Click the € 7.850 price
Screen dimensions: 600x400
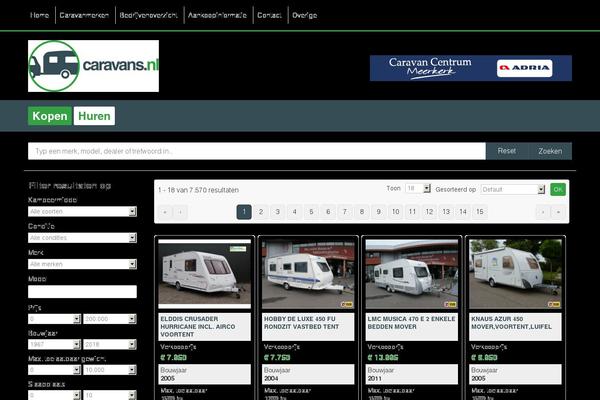tap(174, 358)
